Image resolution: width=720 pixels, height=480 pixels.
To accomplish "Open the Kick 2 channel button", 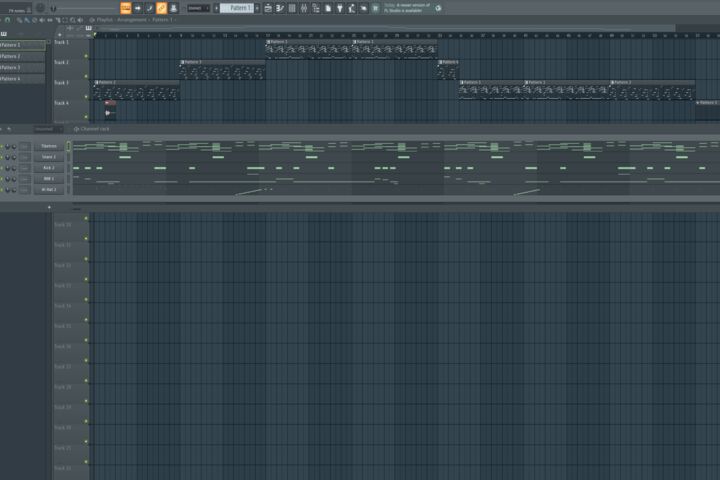I will click(49, 168).
